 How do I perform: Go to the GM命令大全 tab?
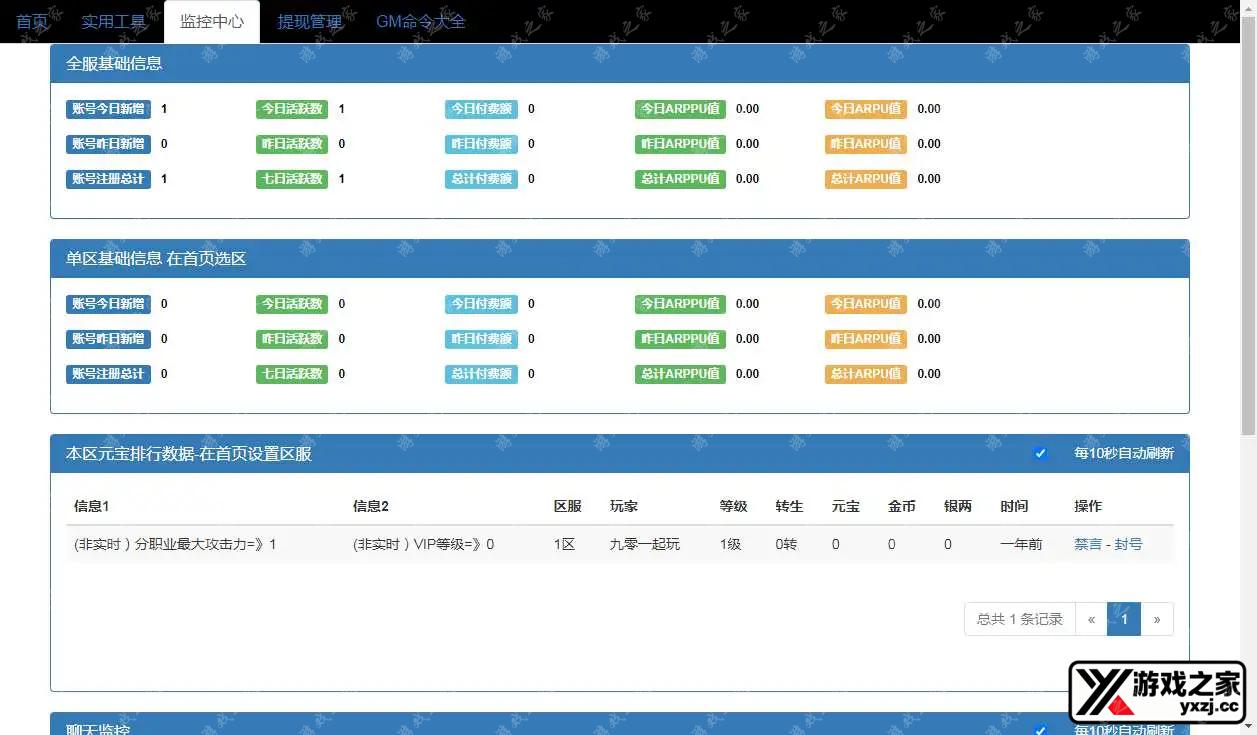(x=420, y=21)
